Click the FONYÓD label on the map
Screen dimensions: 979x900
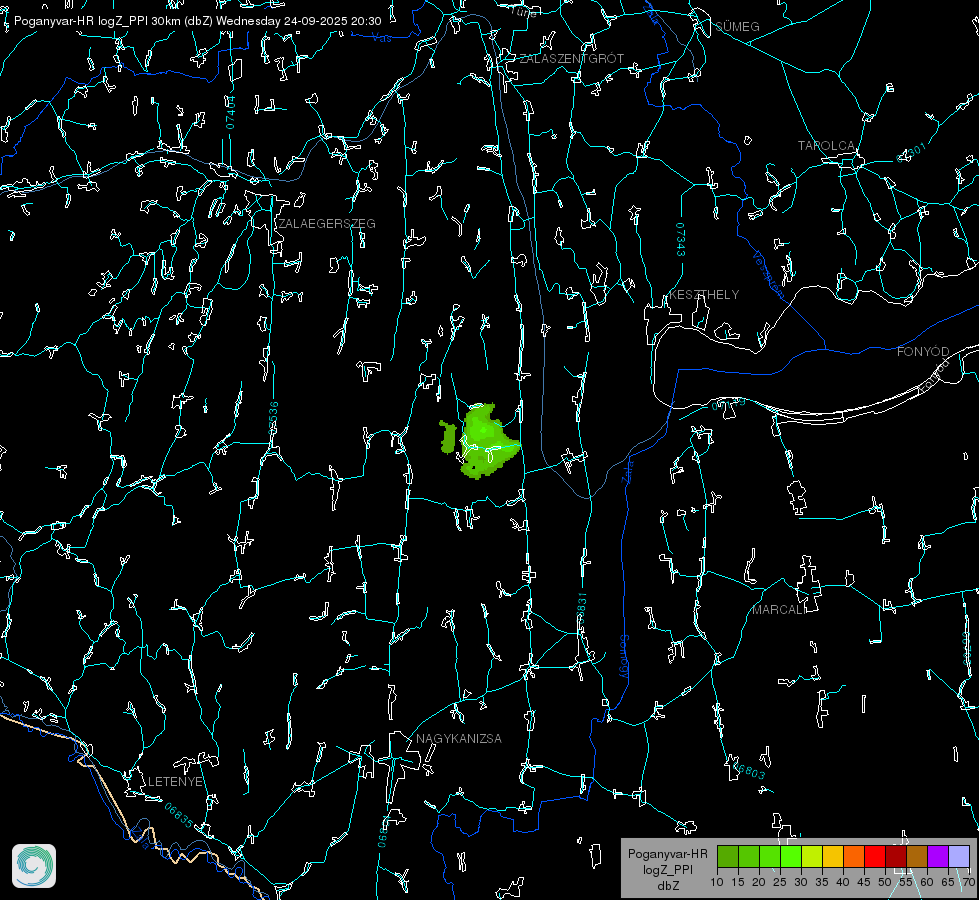click(923, 352)
